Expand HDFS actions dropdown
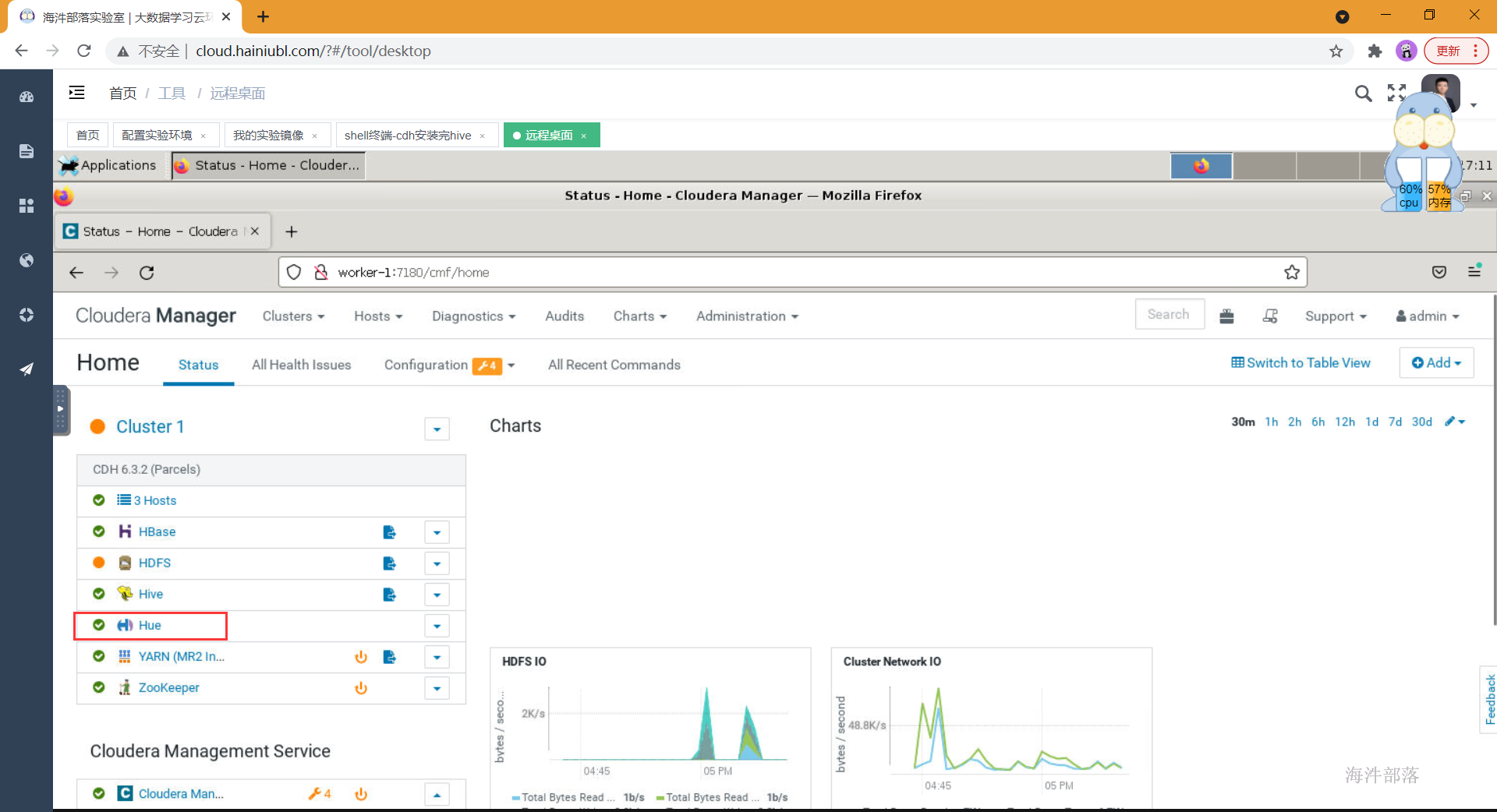 (x=437, y=563)
